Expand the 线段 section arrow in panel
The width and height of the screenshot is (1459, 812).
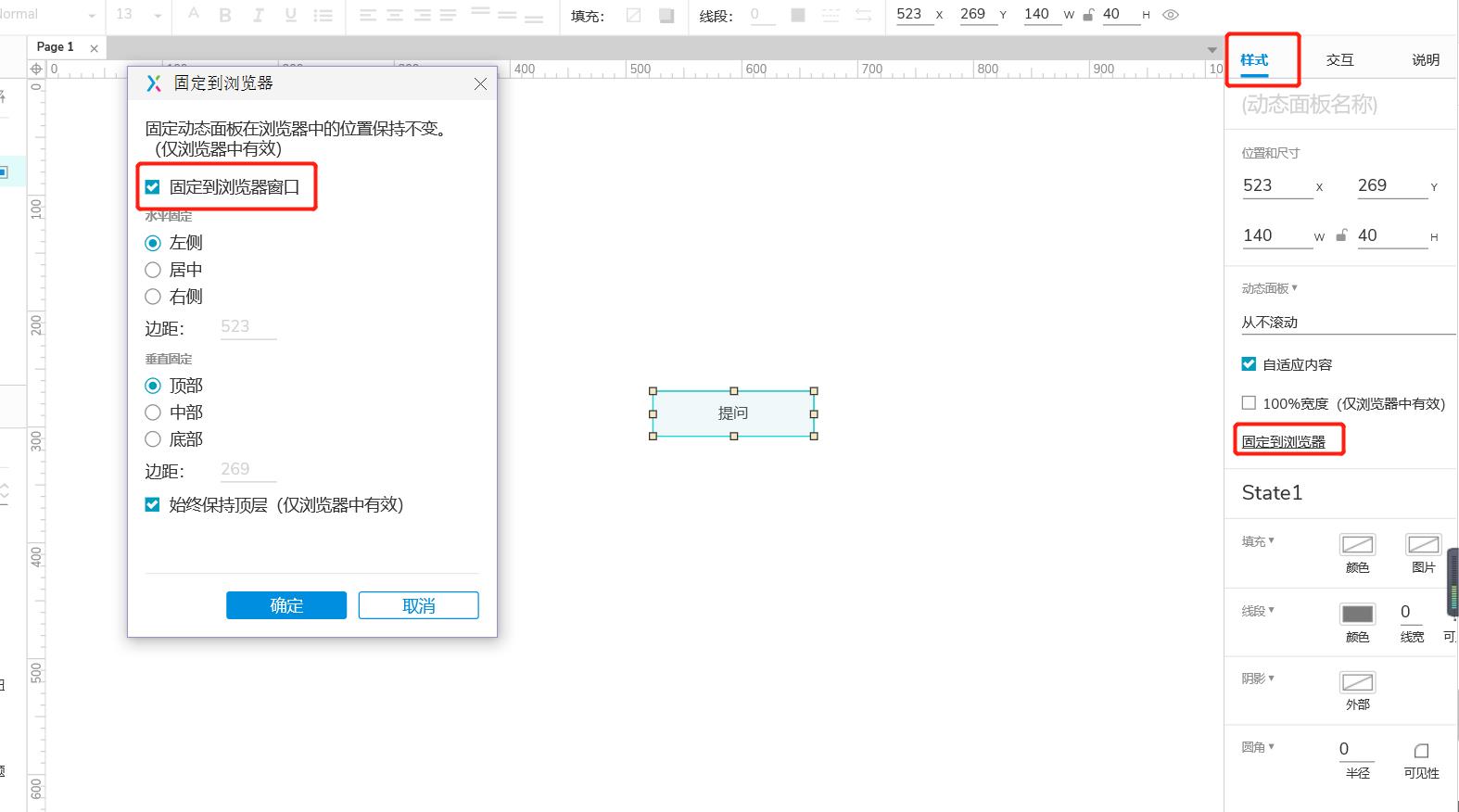click(1271, 610)
